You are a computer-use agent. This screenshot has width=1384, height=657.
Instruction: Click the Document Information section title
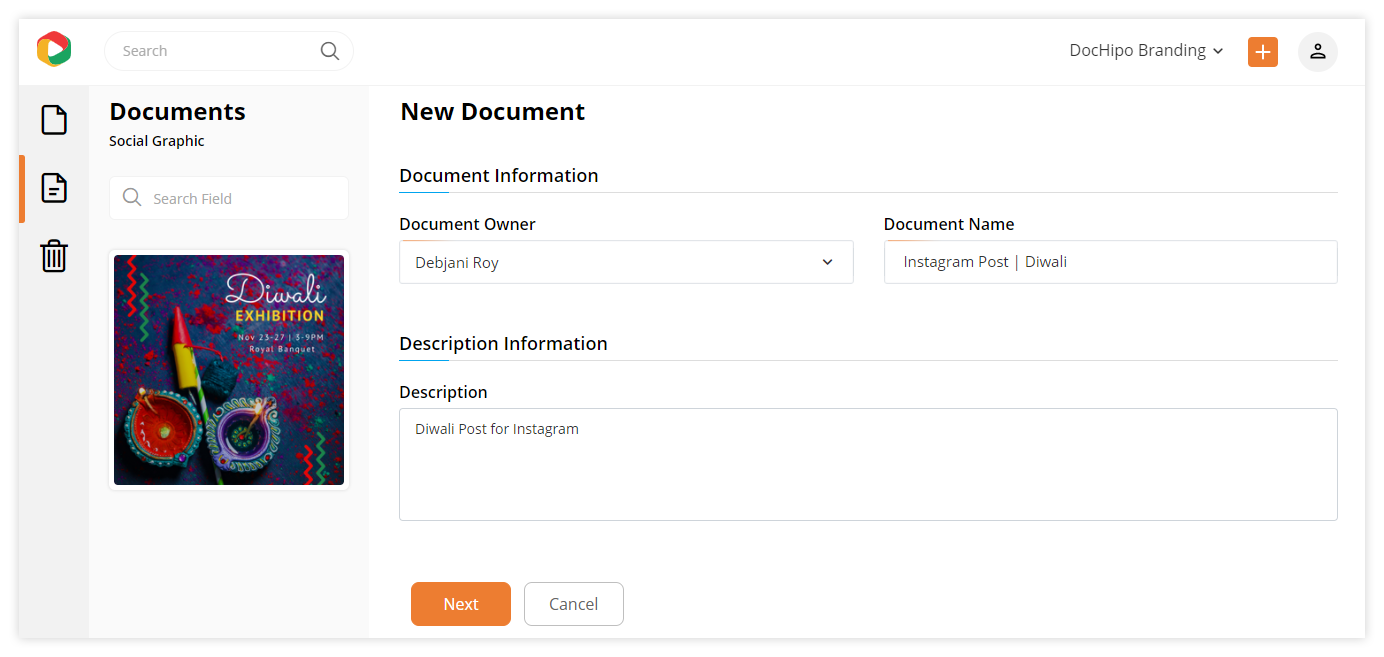point(499,176)
